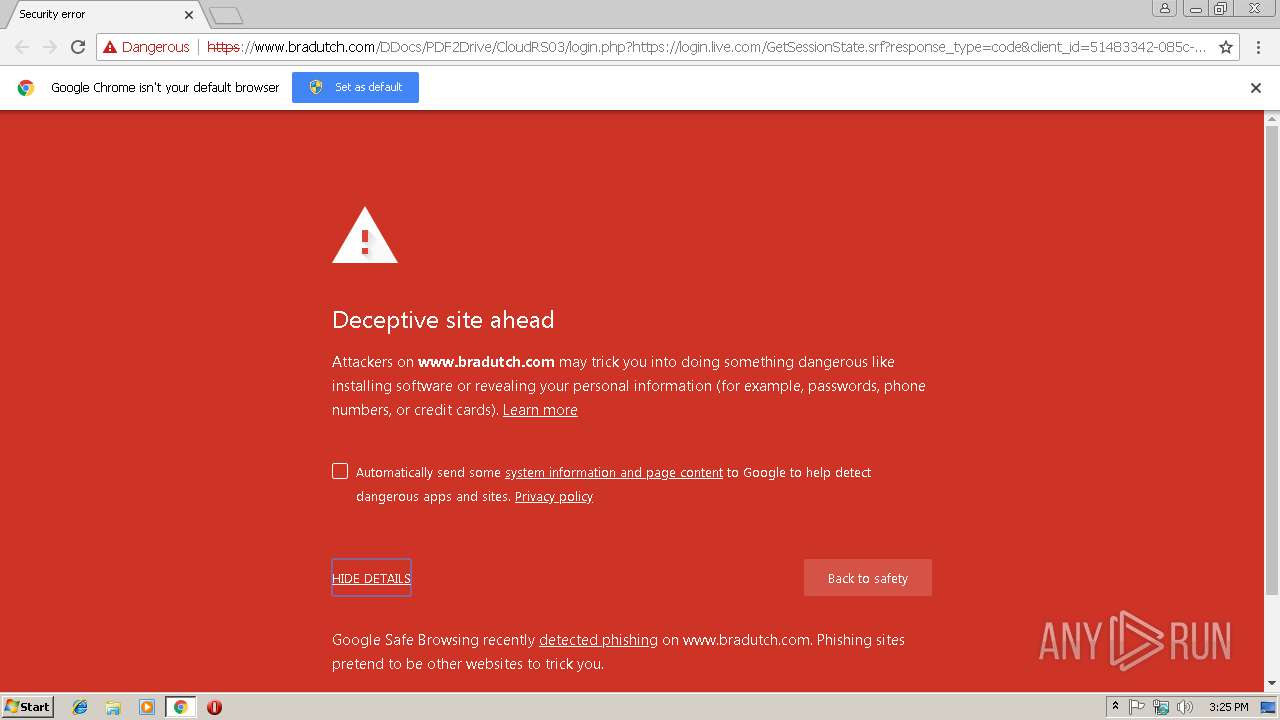Click the Dangerous warning site indicator
The height and width of the screenshot is (720, 1280).
tap(146, 47)
